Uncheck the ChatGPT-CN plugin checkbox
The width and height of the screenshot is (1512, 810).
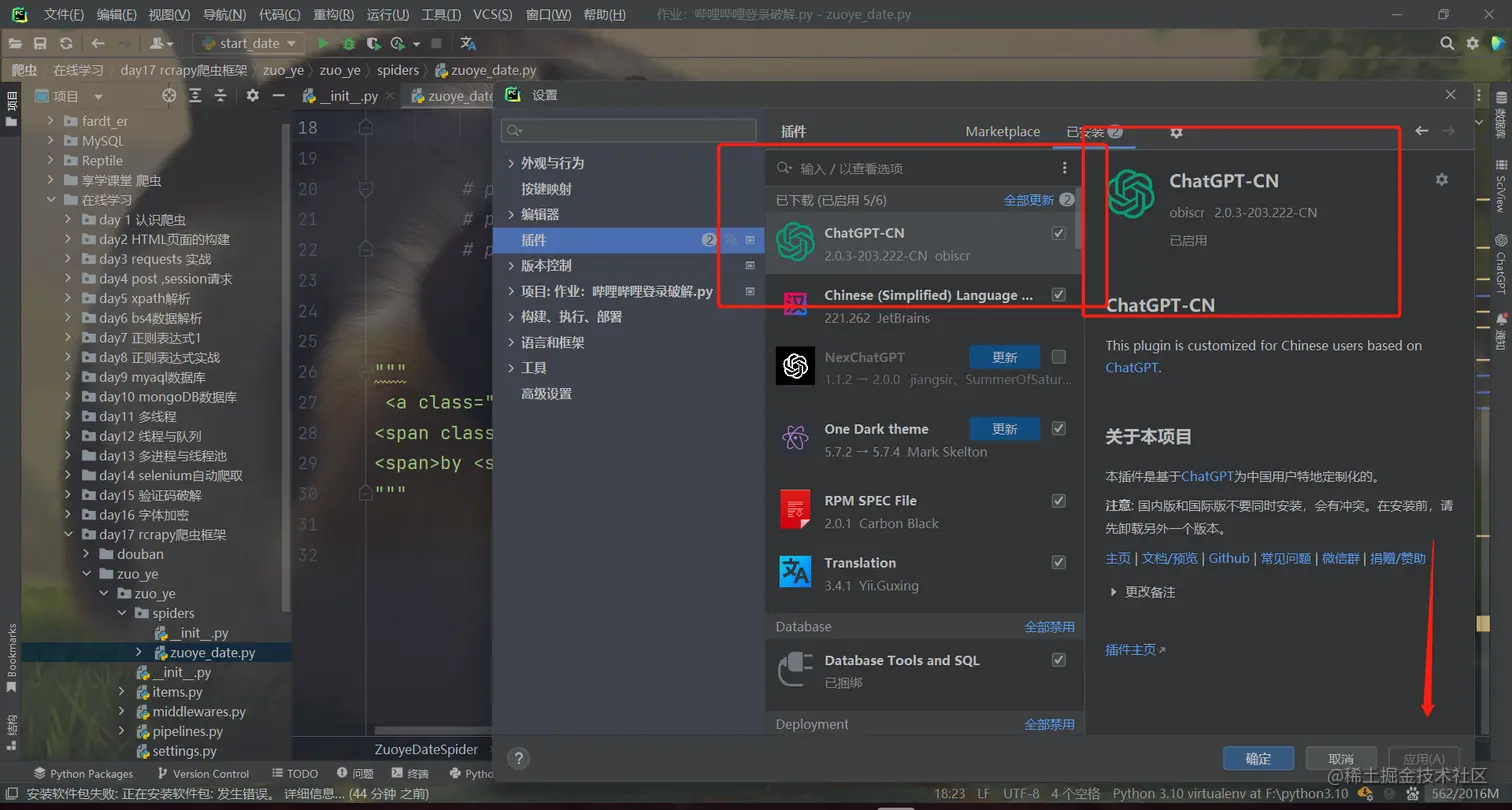pos(1059,233)
